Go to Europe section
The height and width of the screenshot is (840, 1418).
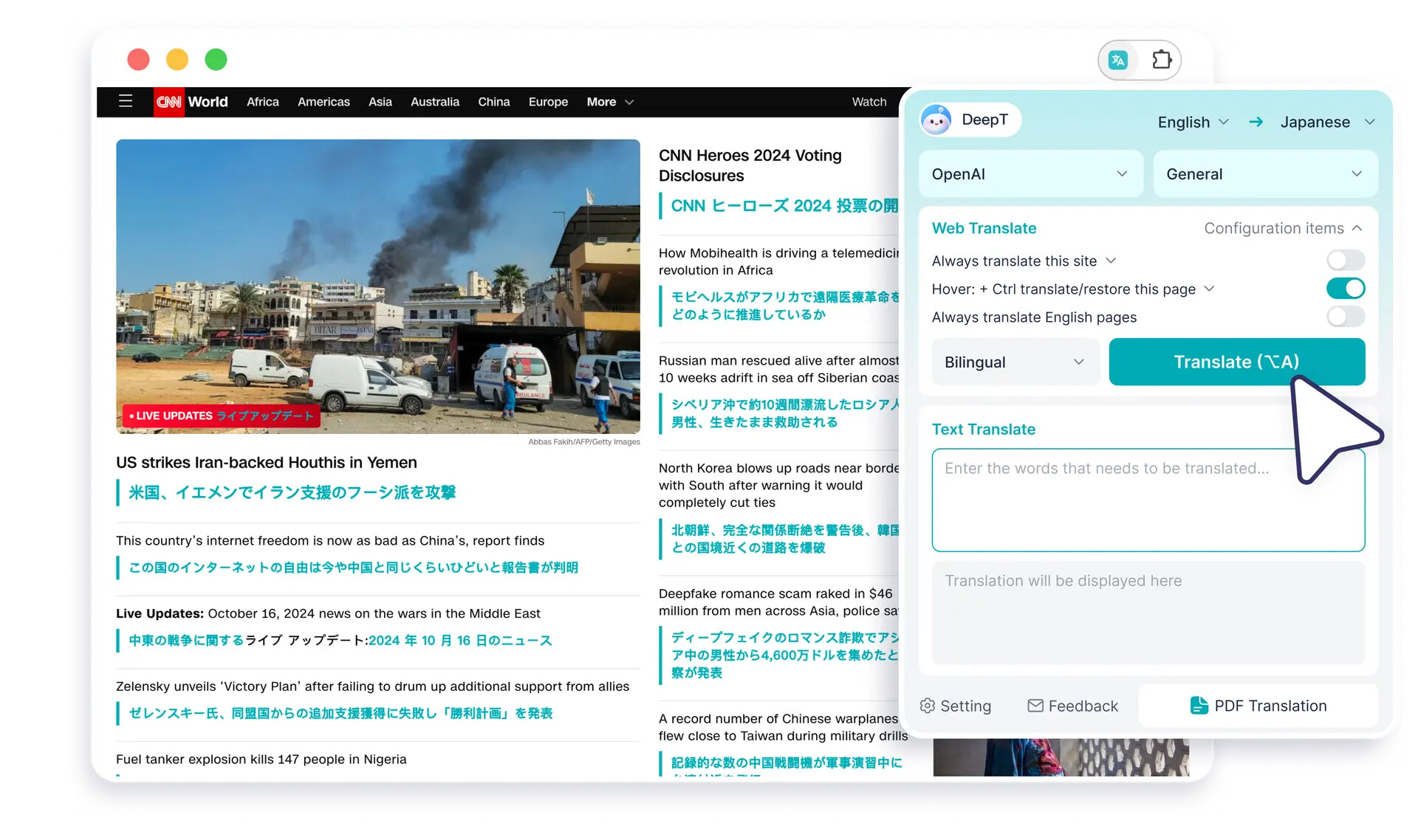[548, 102]
